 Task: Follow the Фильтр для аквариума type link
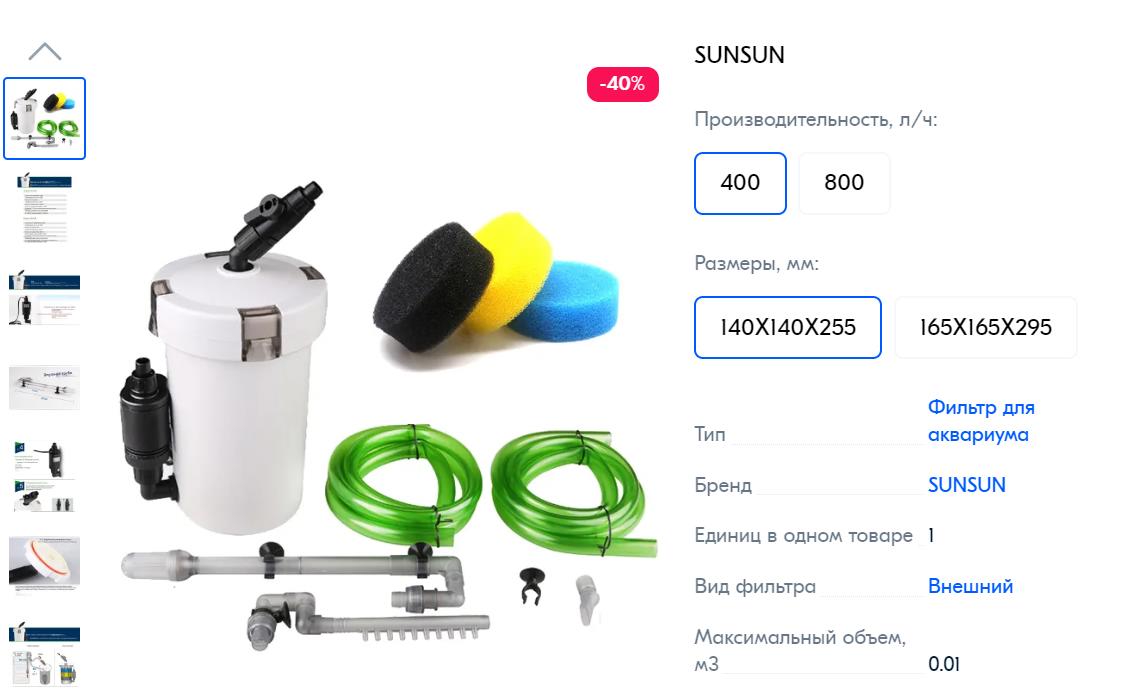click(981, 421)
